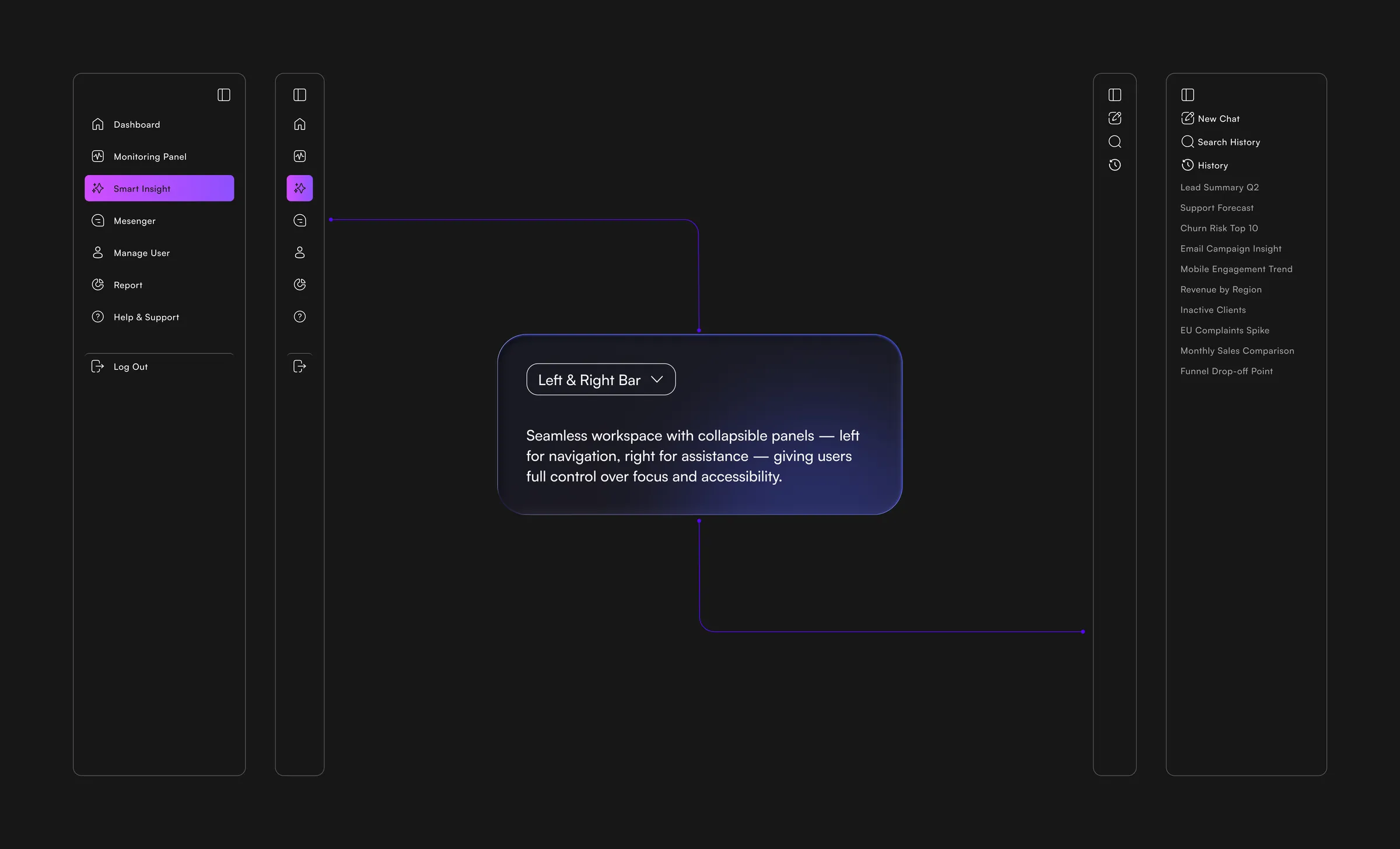Click new chat compose icon in collapsed right bar
Viewport: 1400px width, 849px height.
[x=1115, y=118]
